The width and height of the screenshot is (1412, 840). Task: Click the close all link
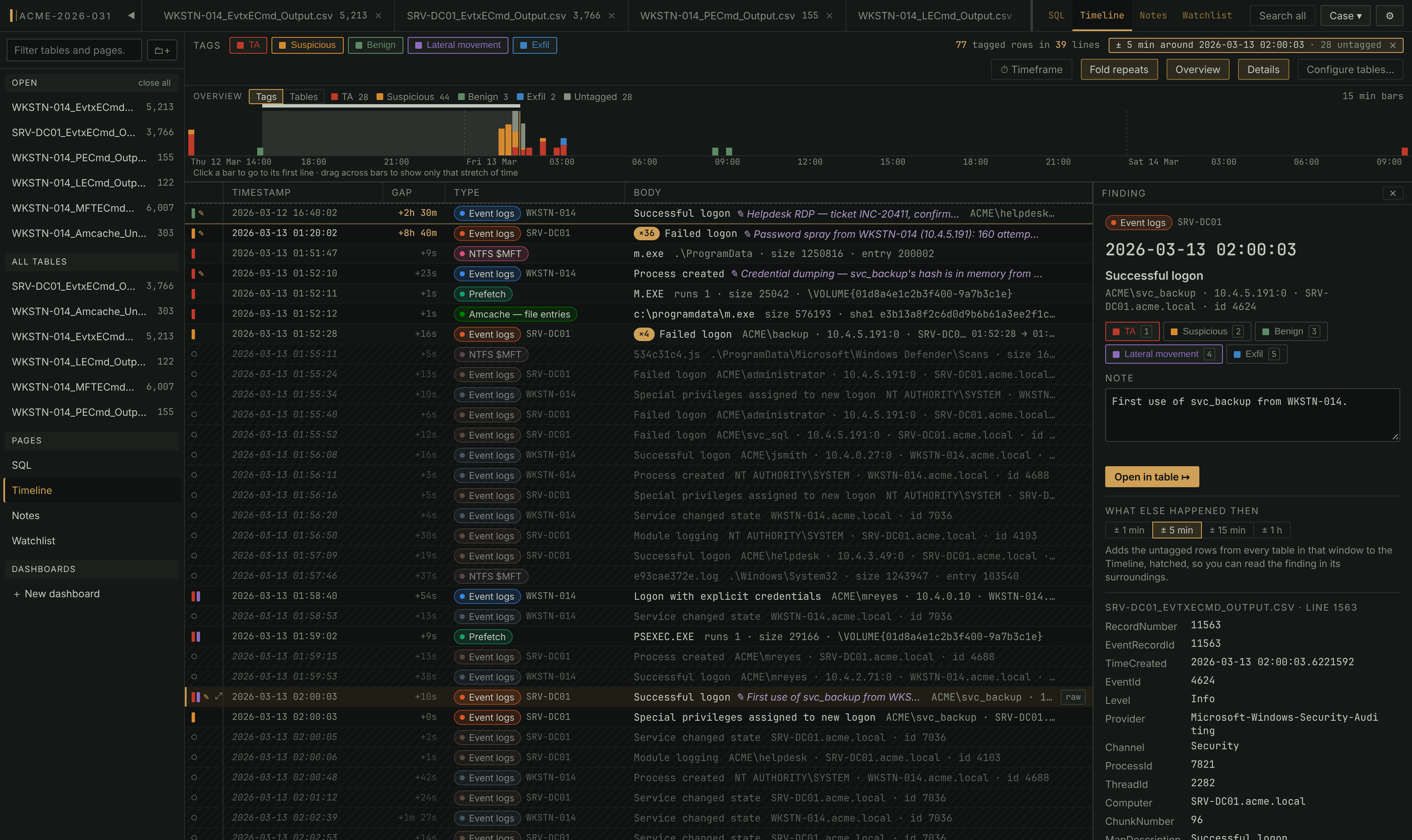coord(154,83)
